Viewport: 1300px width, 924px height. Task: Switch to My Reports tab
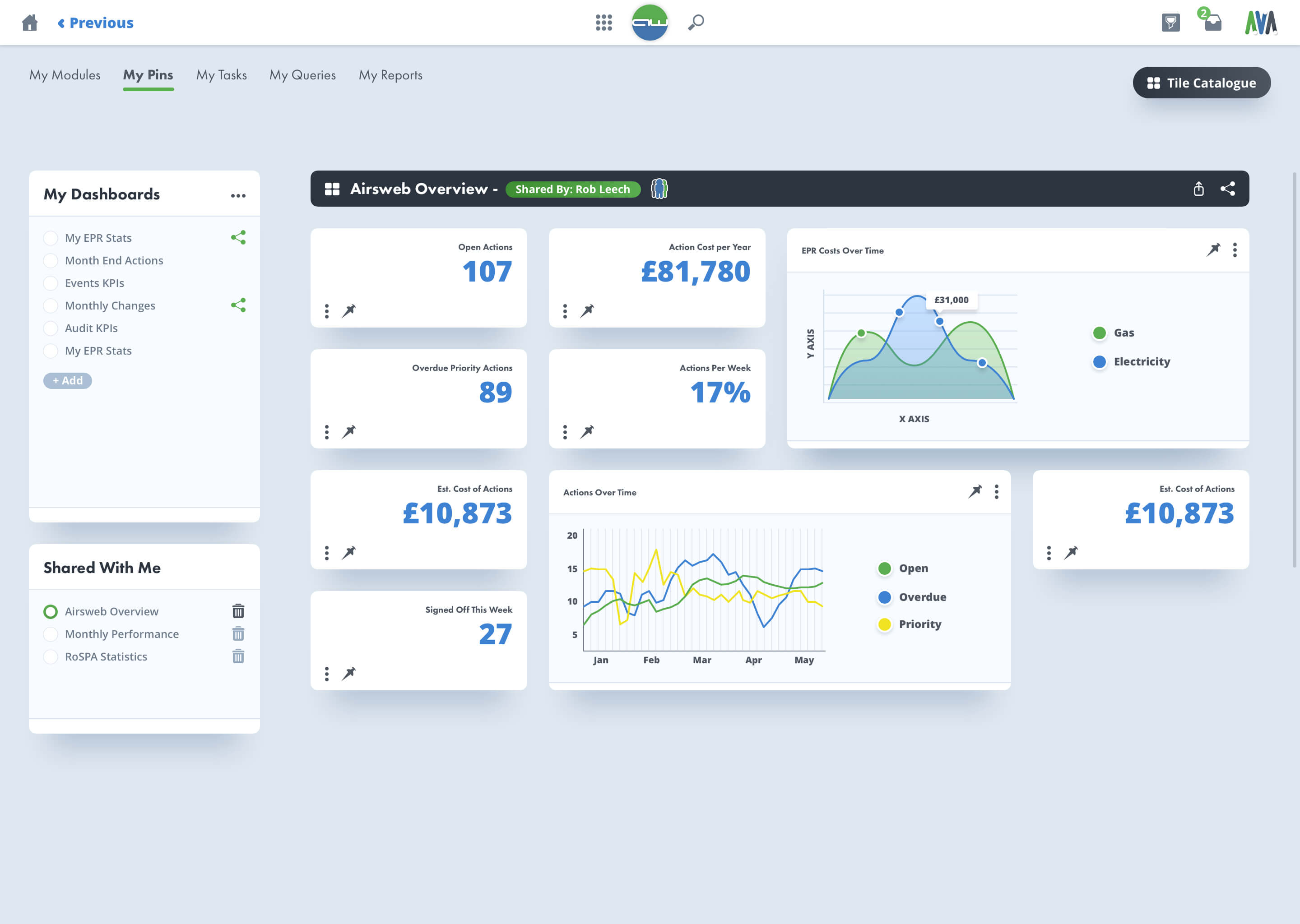point(390,75)
